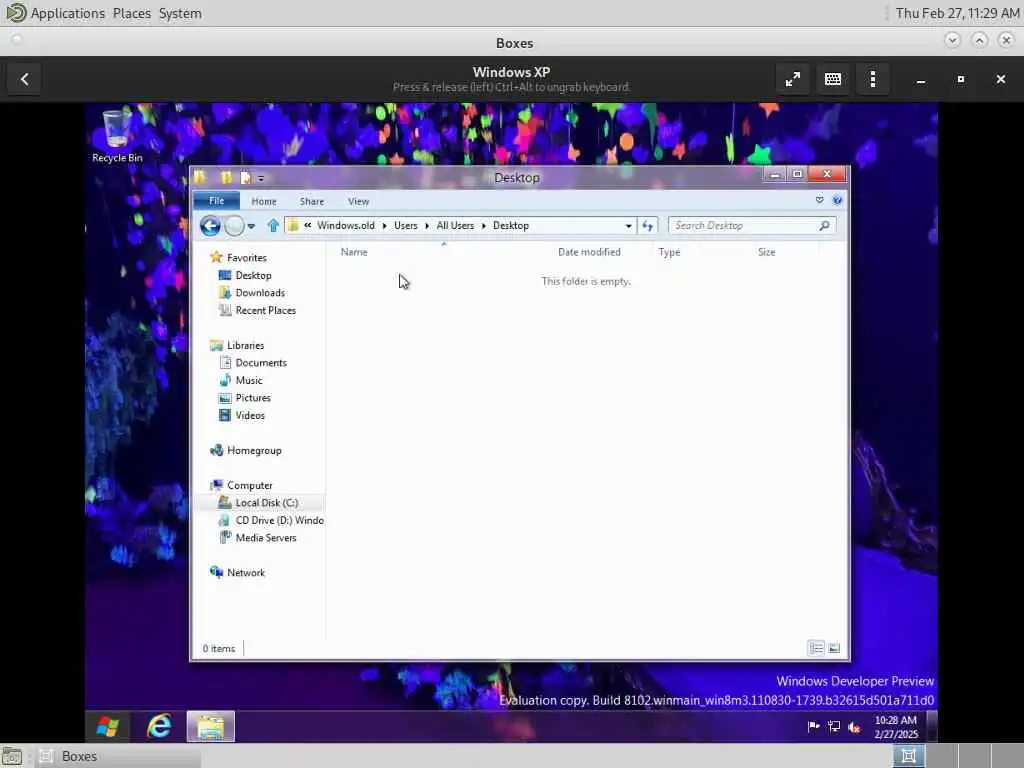This screenshot has width=1024, height=768.
Task: Click the search magnifier icon
Action: click(824, 226)
